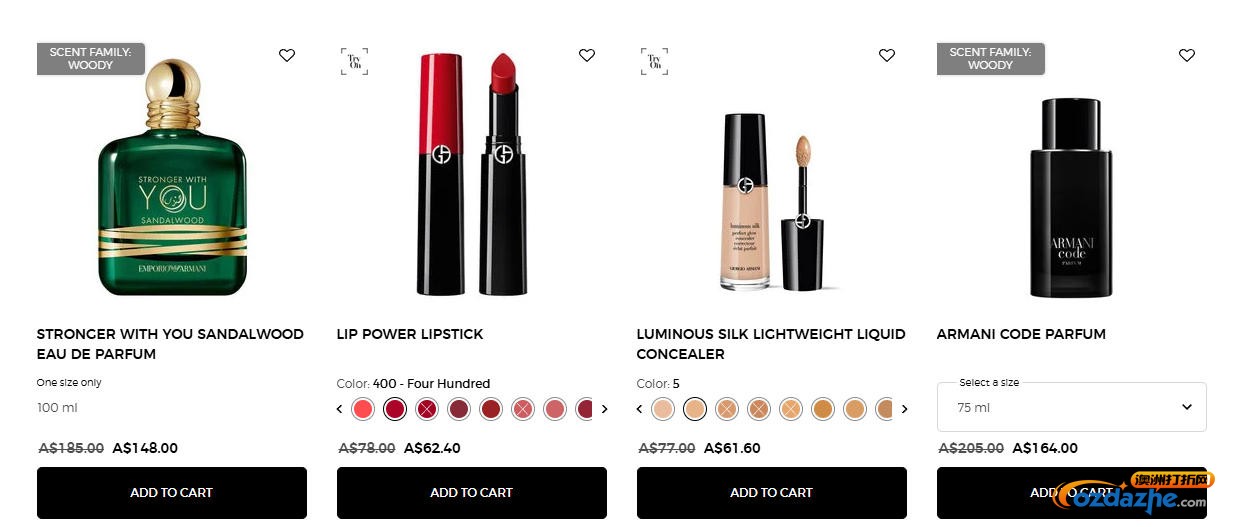This screenshot has width=1237, height=527.
Task: Open the green Sandalwood perfume bottle image
Action: pos(172,178)
